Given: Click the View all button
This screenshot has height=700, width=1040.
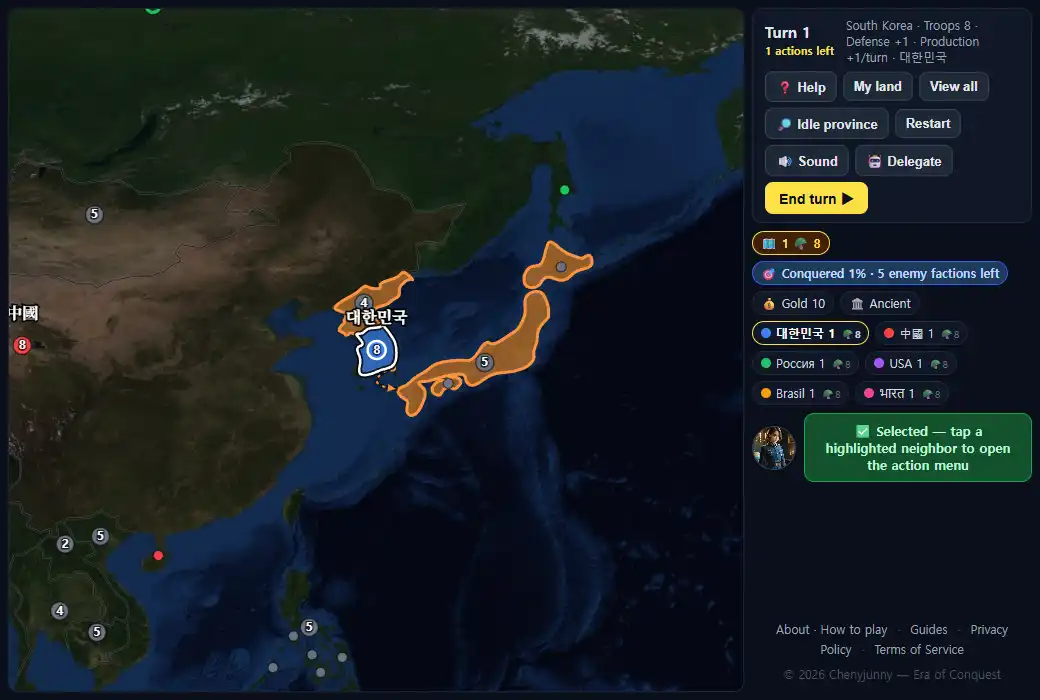Looking at the screenshot, I should (x=953, y=86).
